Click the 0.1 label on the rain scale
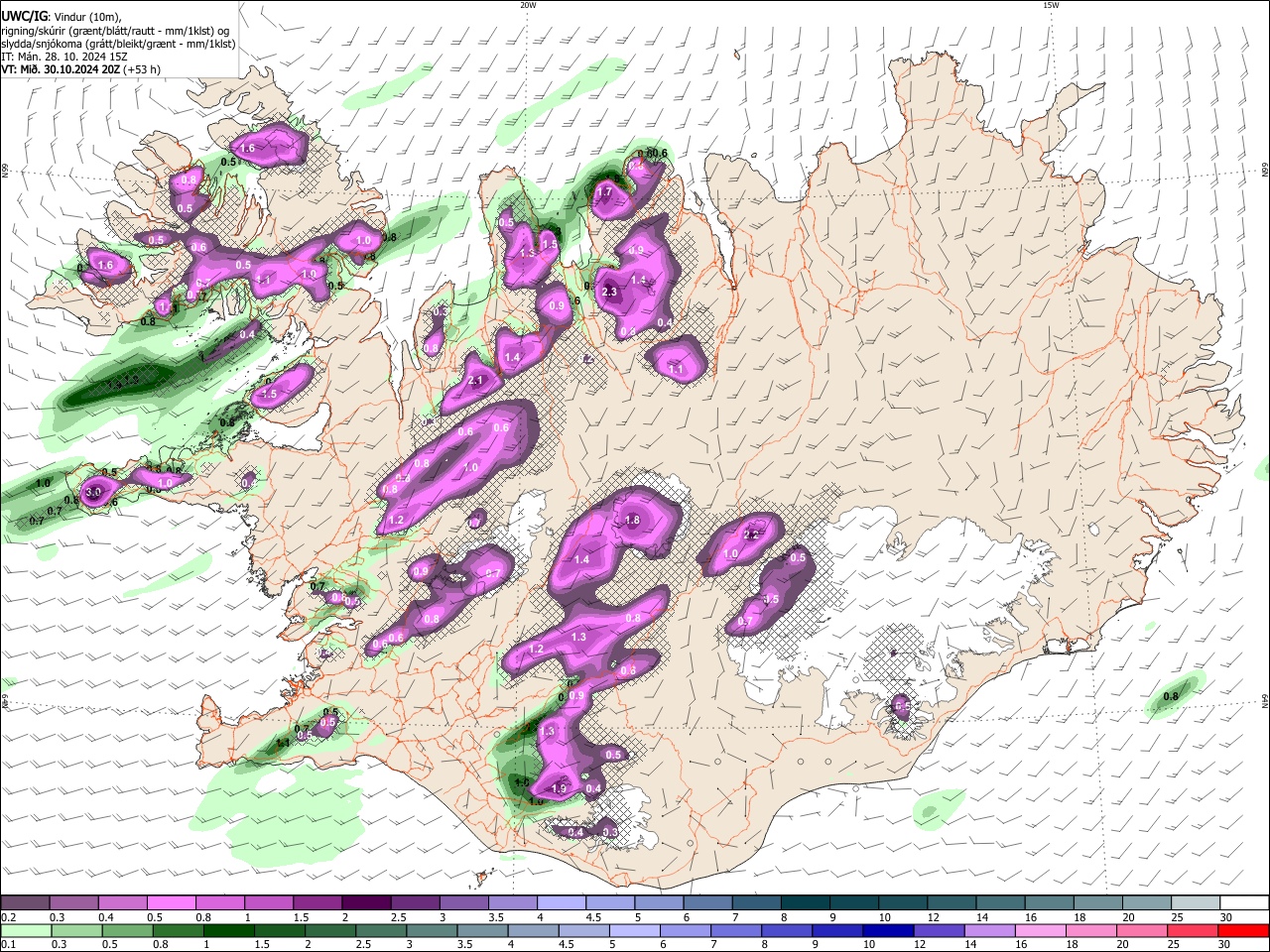This screenshot has width=1270, height=952. point(8,945)
